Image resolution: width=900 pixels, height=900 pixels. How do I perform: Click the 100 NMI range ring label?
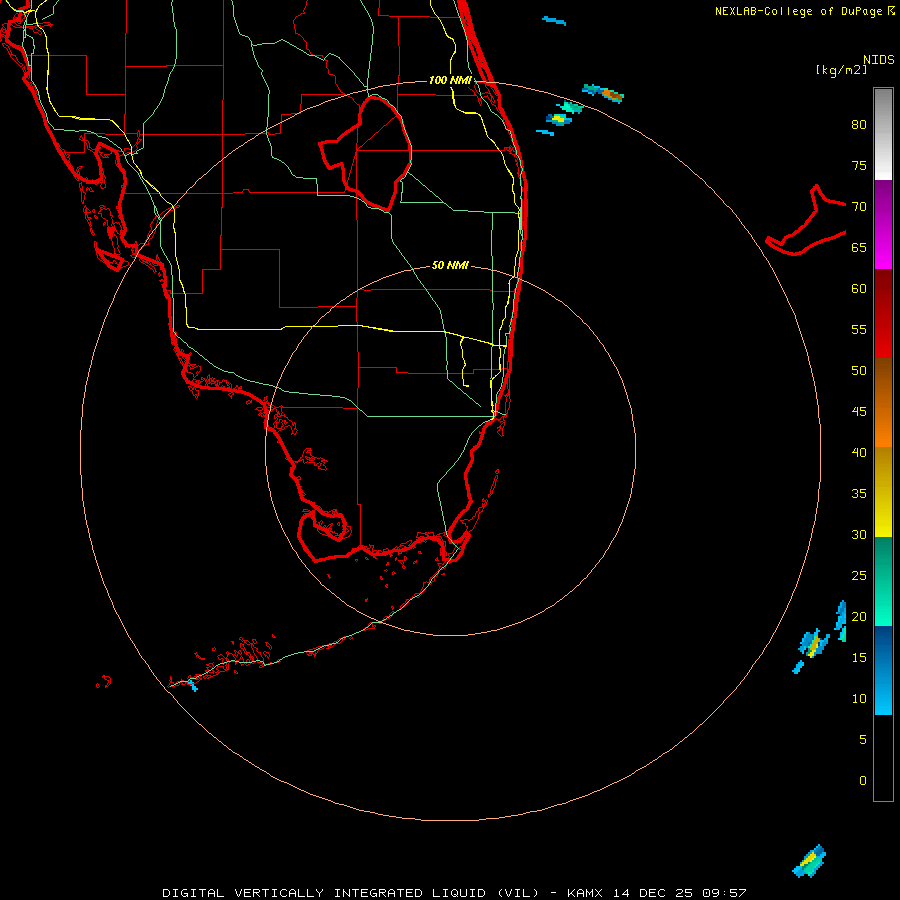coord(450,80)
